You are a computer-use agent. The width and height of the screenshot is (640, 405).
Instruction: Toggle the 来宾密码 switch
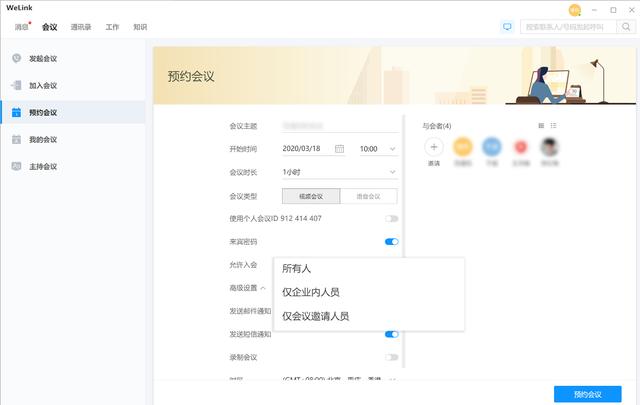pyautogui.click(x=391, y=242)
